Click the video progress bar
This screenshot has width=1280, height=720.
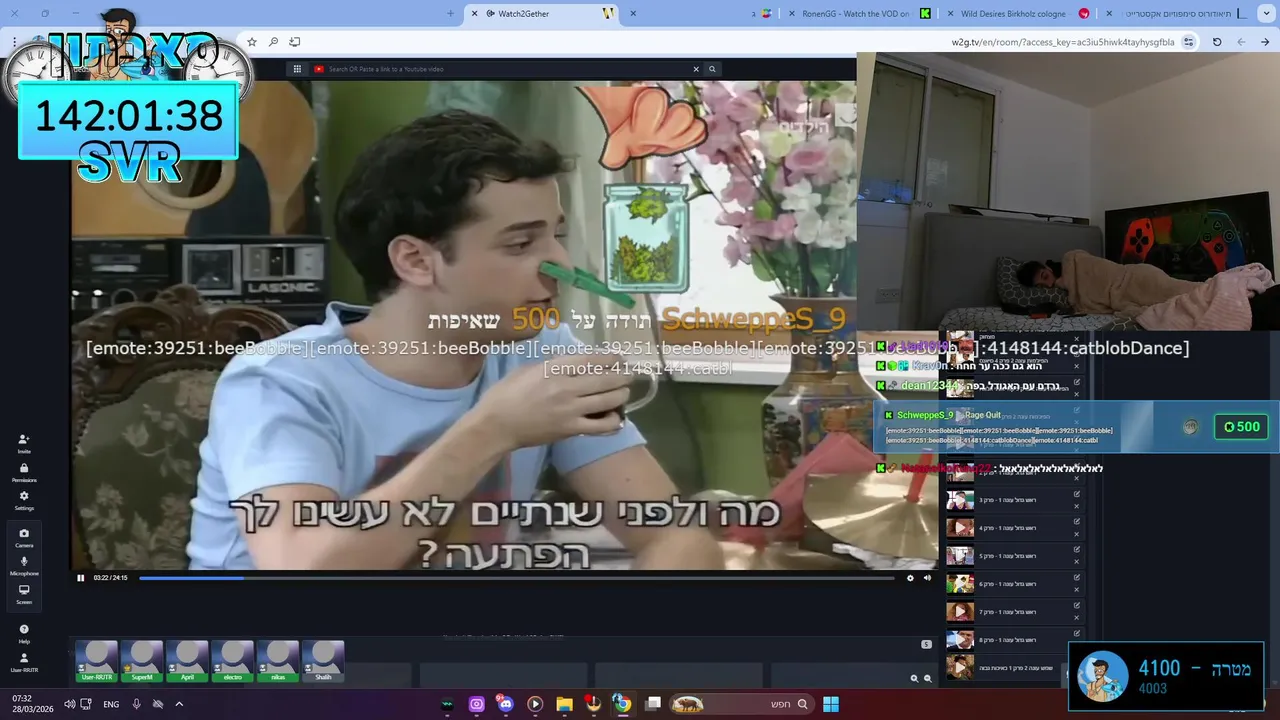[x=516, y=577]
